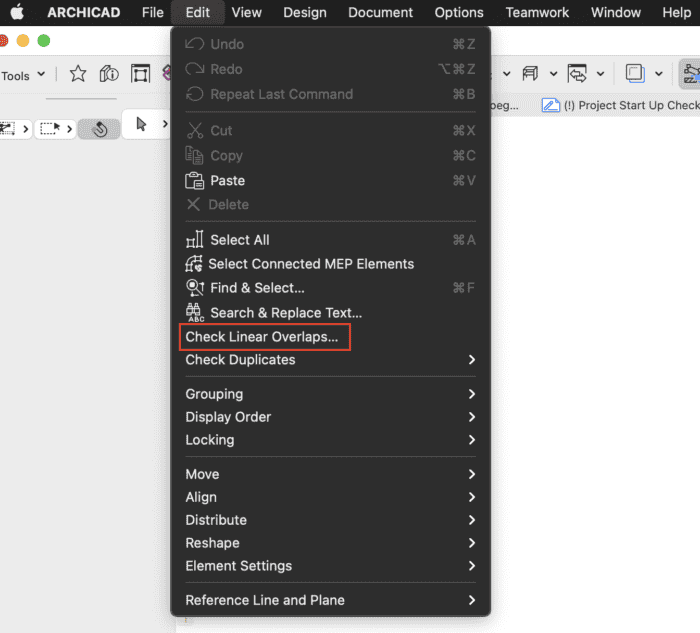Choose Paste from the Edit menu
The height and width of the screenshot is (633, 700).
330,180
